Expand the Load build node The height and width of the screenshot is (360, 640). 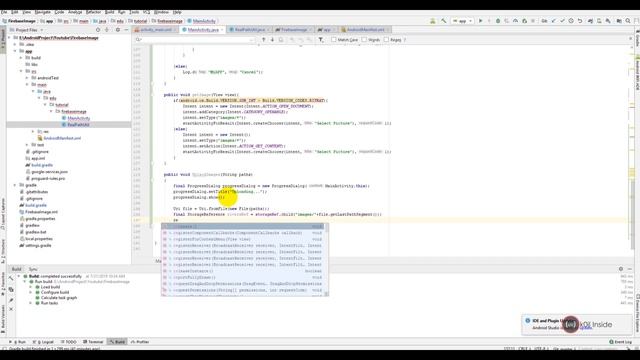point(31,287)
